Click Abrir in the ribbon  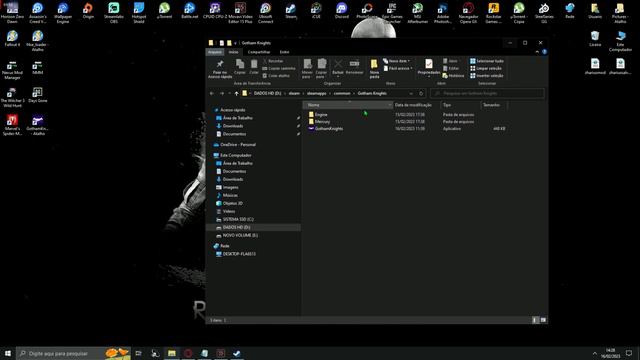pos(450,61)
